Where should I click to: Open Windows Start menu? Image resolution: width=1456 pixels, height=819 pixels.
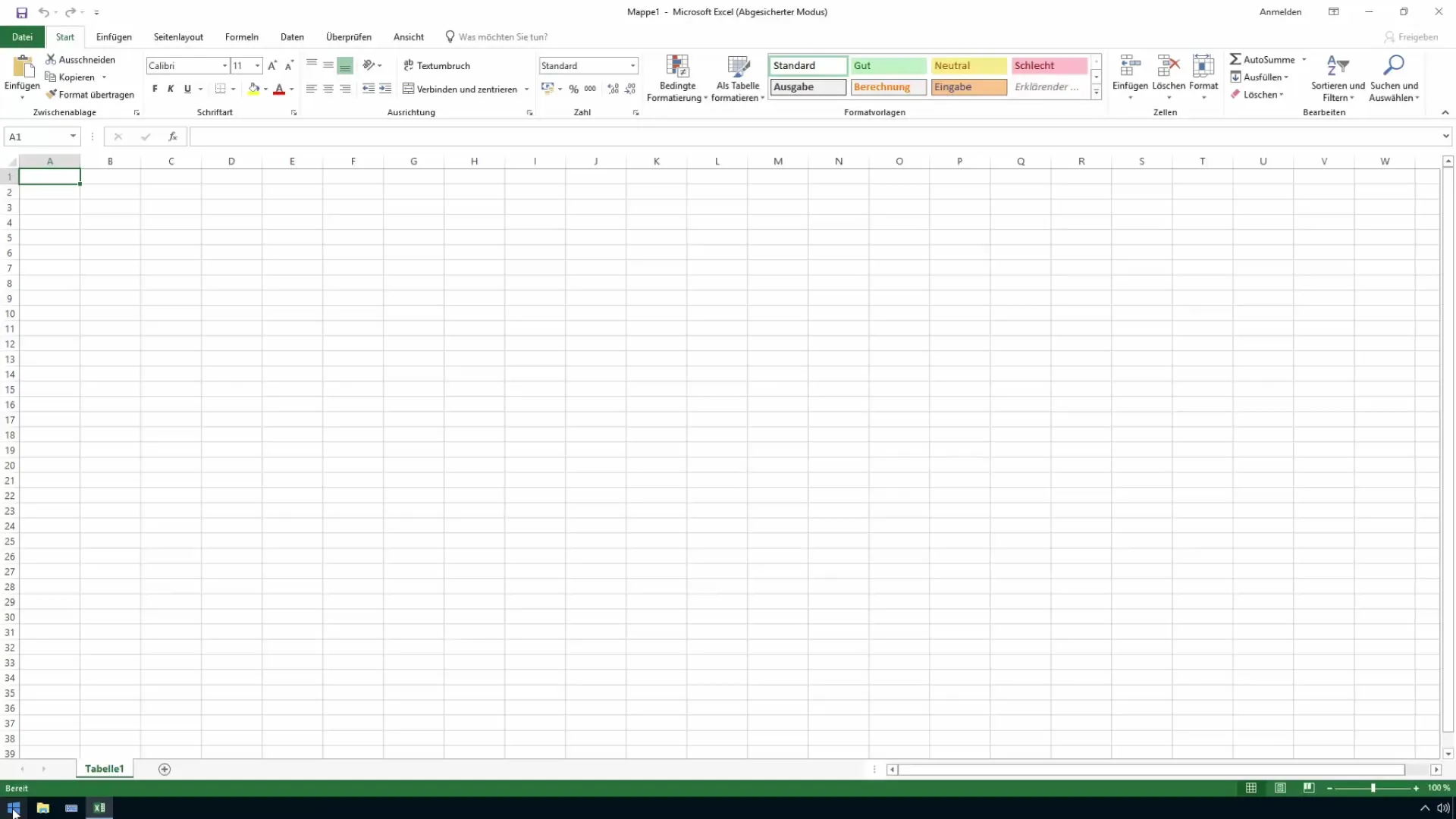coord(14,808)
